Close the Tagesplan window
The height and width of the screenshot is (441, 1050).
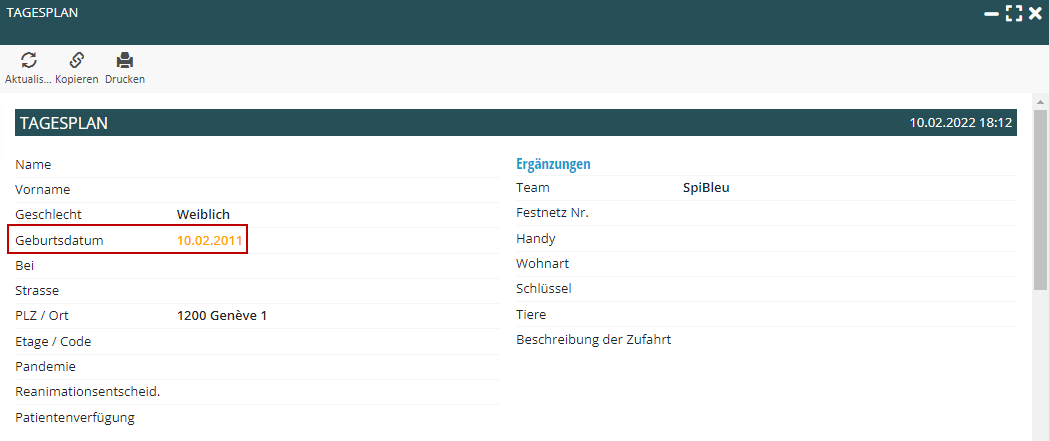[x=1035, y=14]
